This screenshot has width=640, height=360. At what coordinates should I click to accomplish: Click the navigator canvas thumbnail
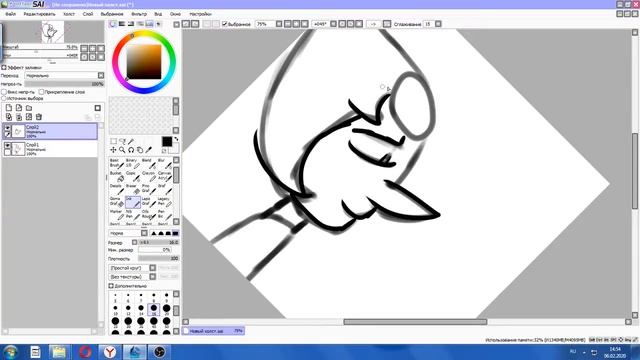[x=53, y=32]
